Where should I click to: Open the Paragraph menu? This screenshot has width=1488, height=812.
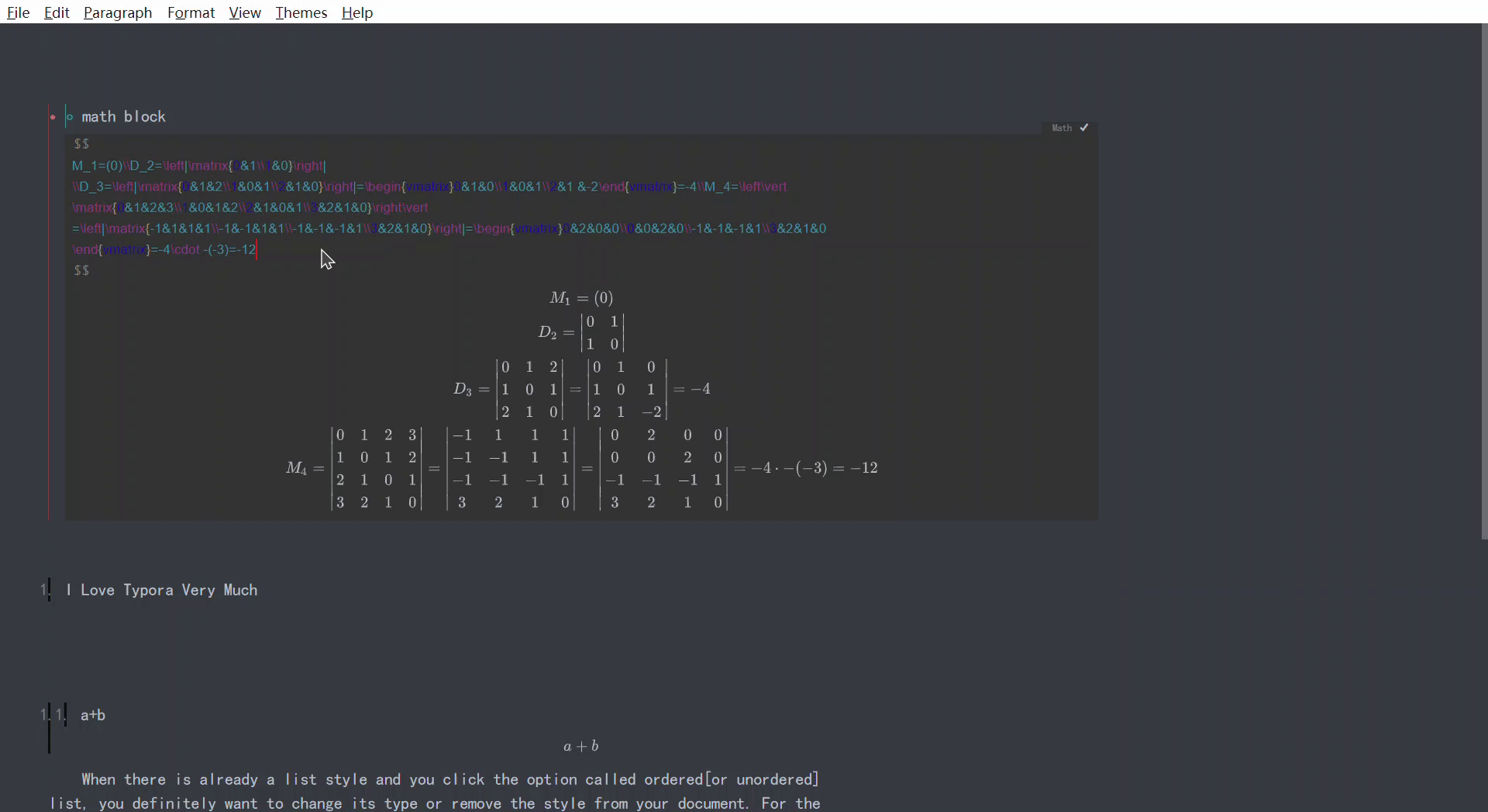[118, 12]
